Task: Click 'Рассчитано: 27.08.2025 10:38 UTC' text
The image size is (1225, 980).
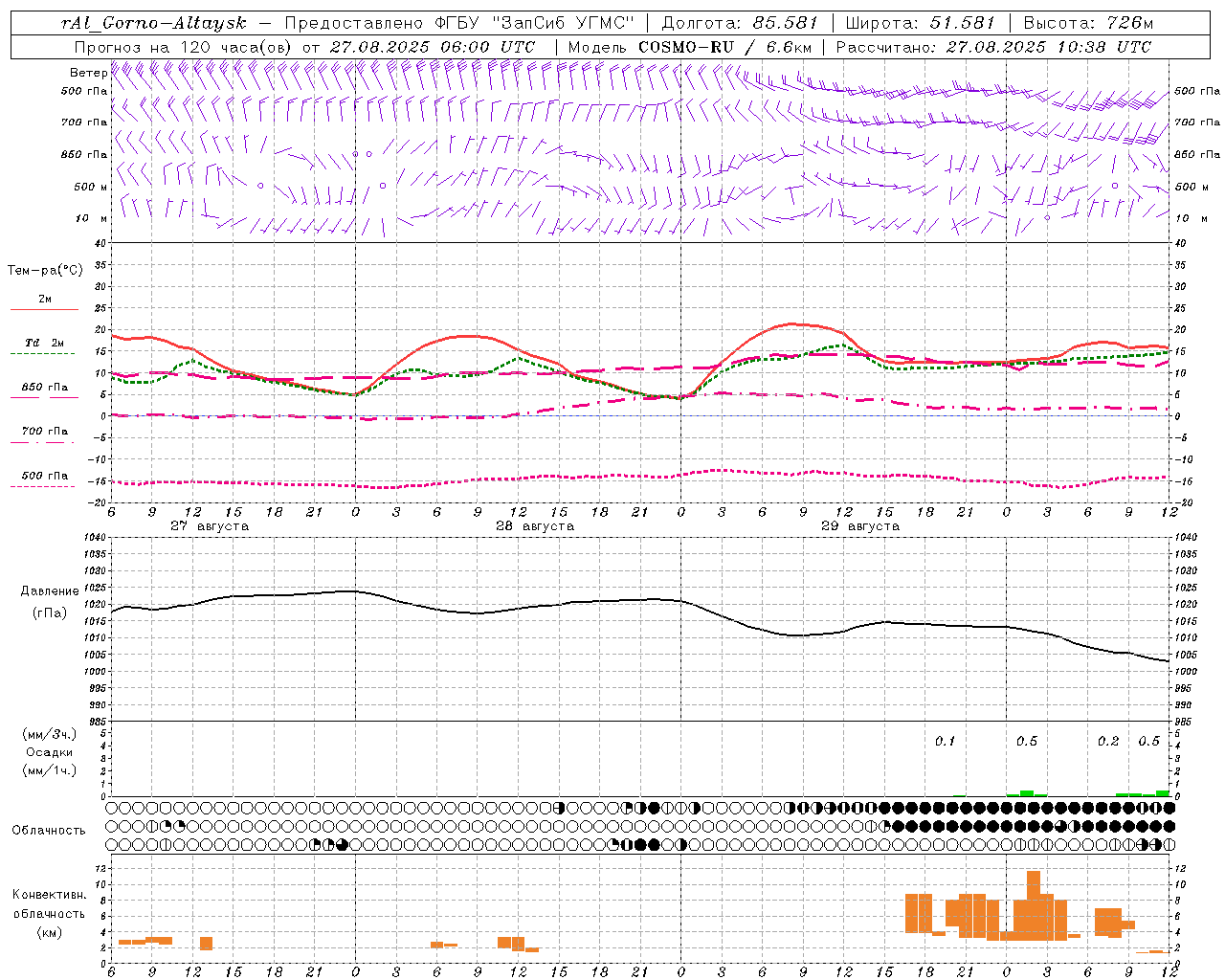Action: [x=993, y=47]
